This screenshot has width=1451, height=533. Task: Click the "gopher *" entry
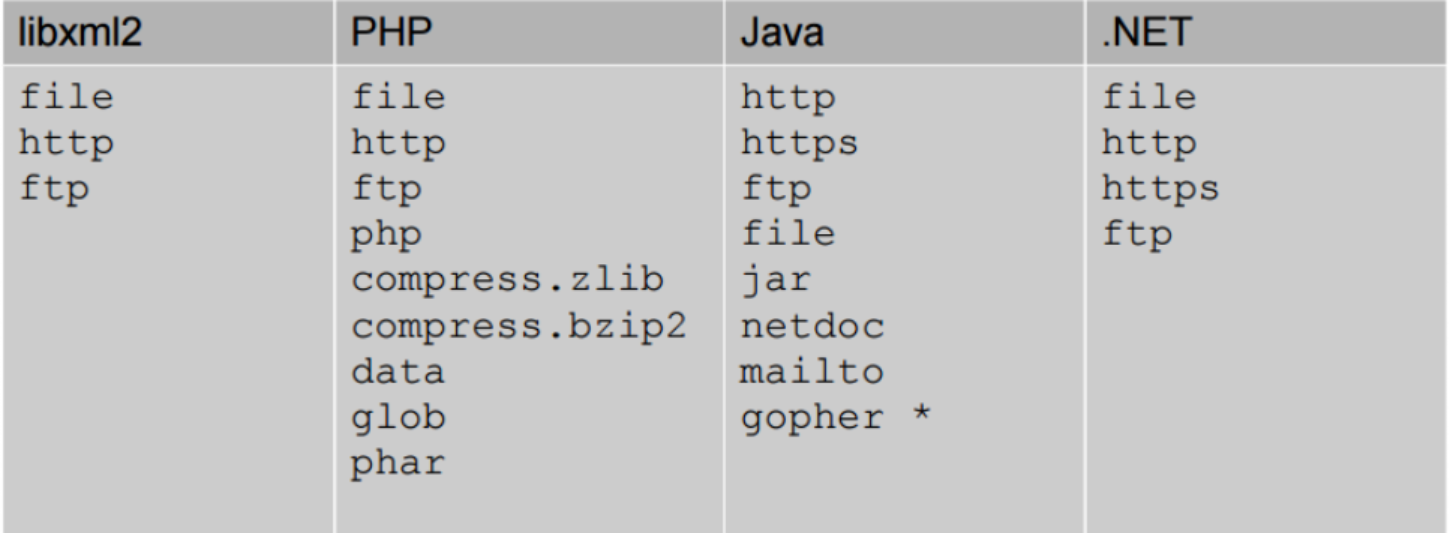pyautogui.click(x=836, y=418)
